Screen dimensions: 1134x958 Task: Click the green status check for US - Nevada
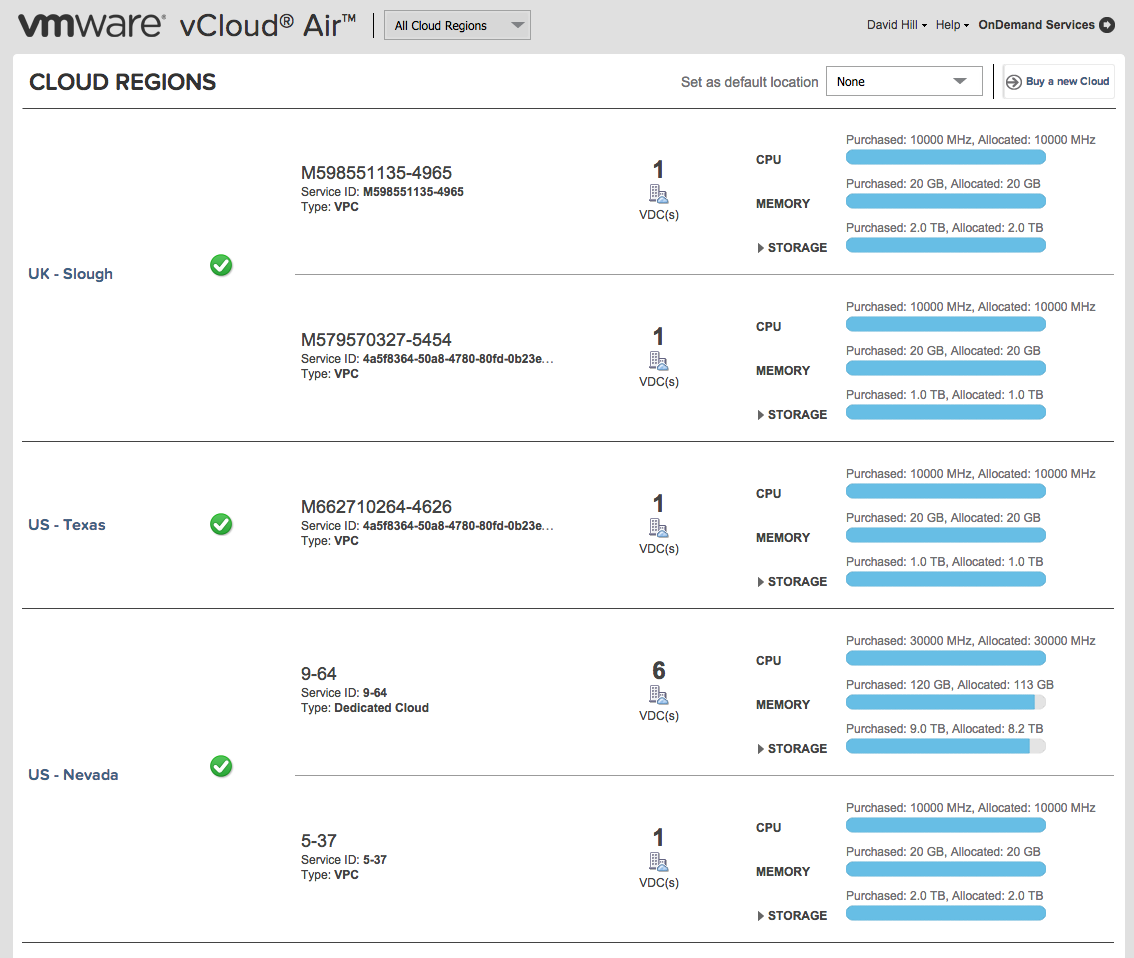click(x=221, y=766)
